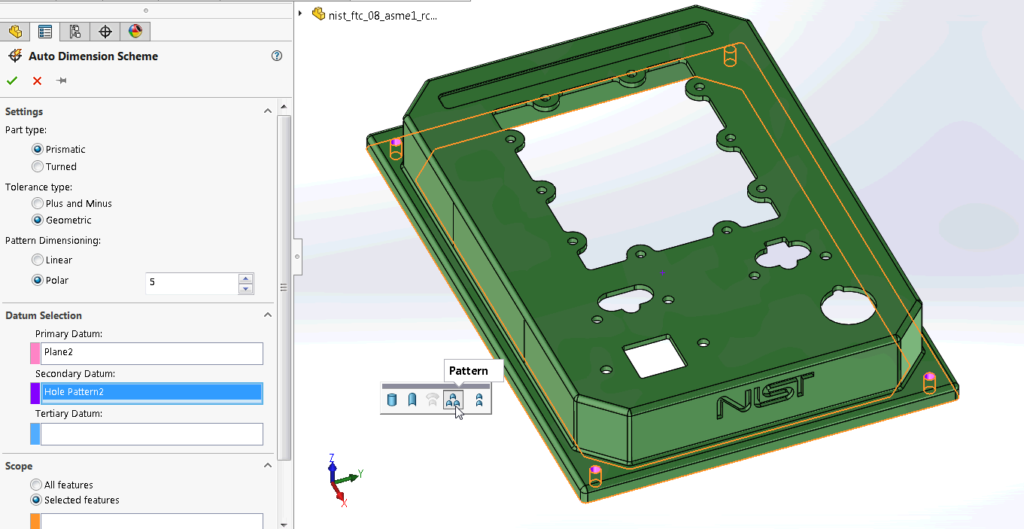Viewport: 1024px width, 529px height.
Task: Cancel with the red X
Action: (37, 81)
